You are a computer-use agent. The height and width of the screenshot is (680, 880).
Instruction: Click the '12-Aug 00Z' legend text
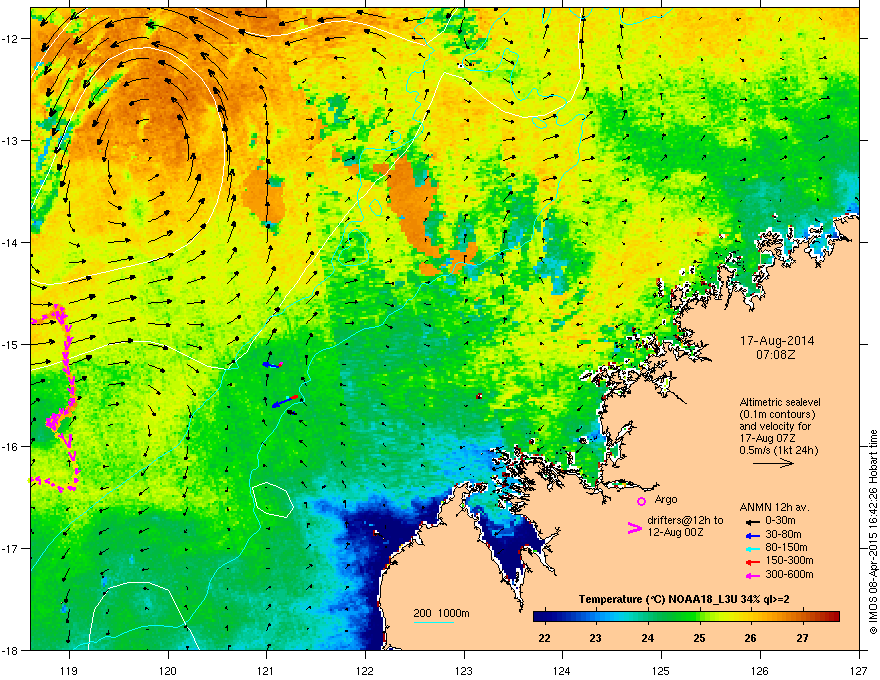tap(675, 532)
